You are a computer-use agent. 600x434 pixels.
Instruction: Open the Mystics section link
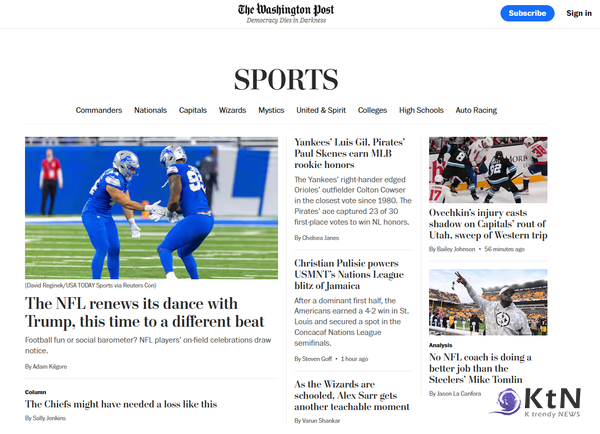coord(271,110)
